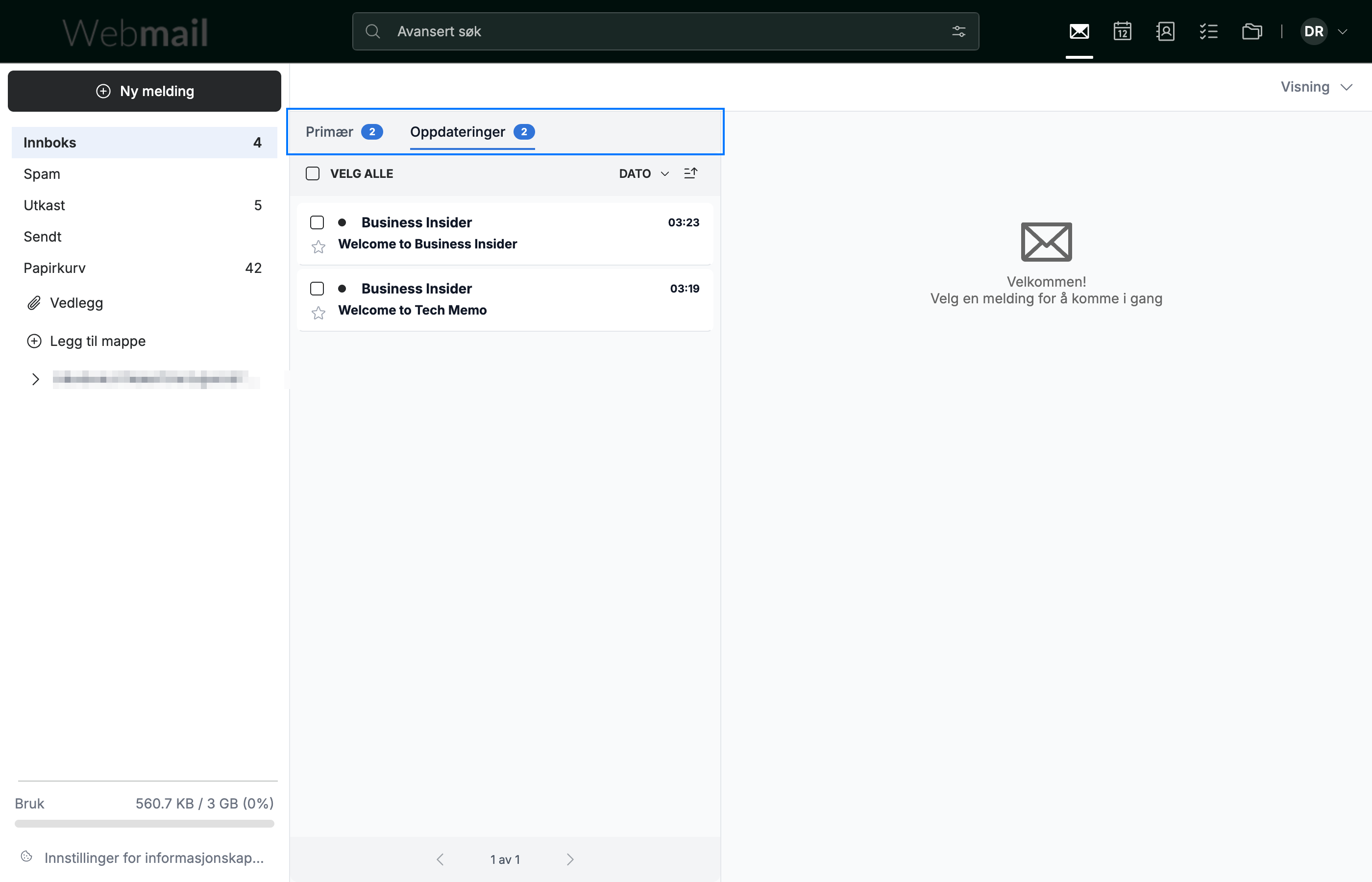Switch to the Primær tab

click(x=344, y=132)
